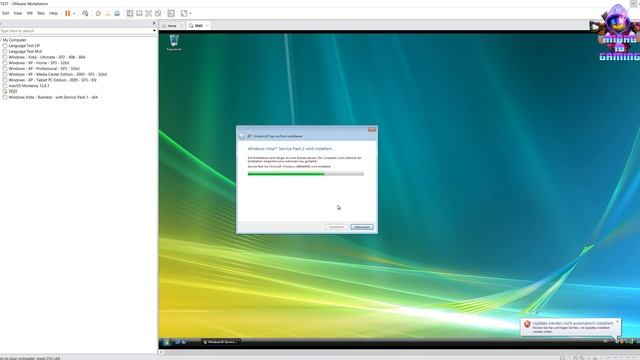
Task: Select the Language Test LIP virtual machine
Action: [x=24, y=46]
